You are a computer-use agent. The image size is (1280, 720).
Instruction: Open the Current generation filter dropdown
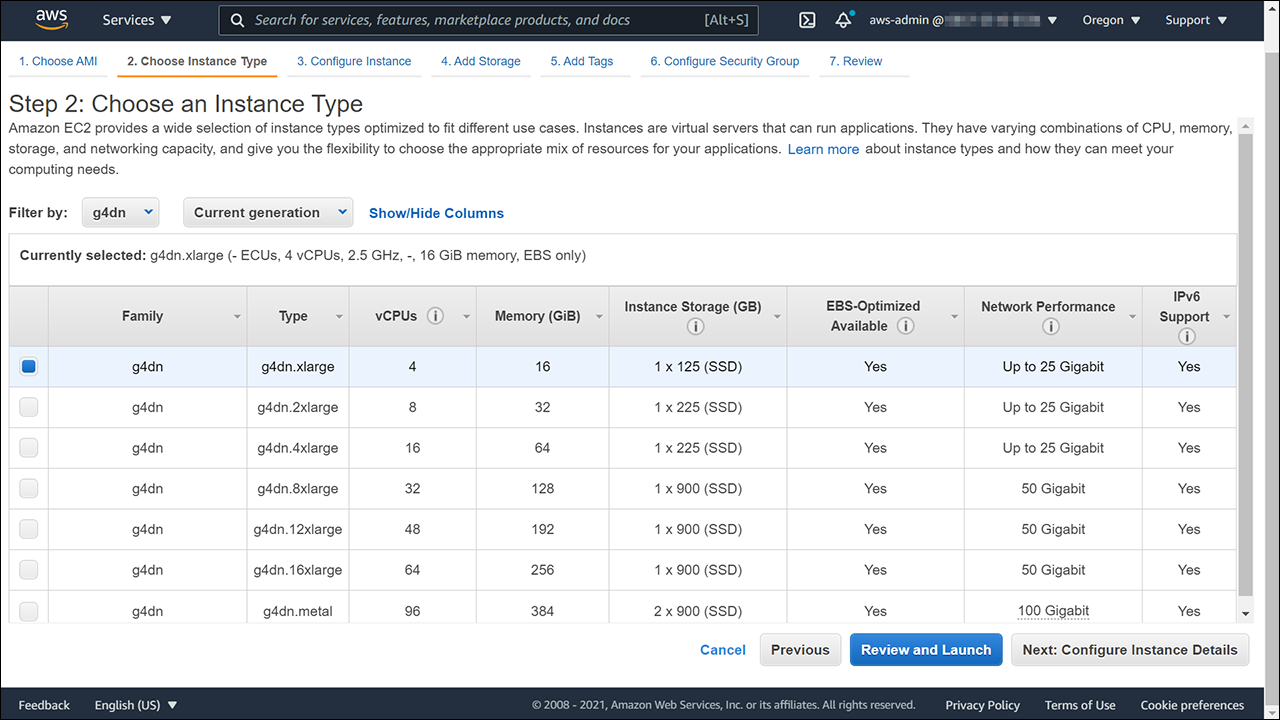coord(268,212)
